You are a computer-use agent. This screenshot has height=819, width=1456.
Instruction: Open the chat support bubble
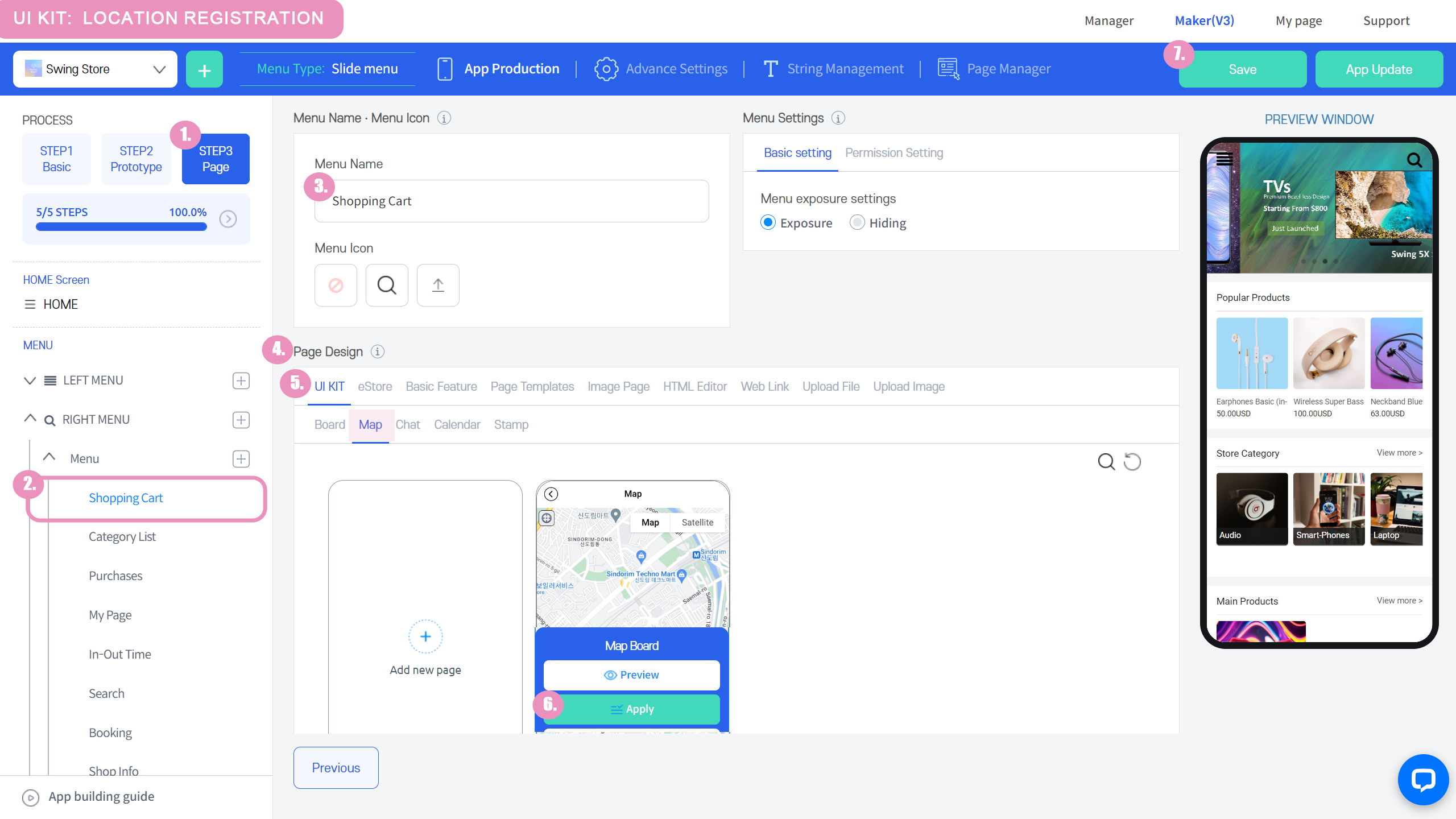[x=1422, y=779]
